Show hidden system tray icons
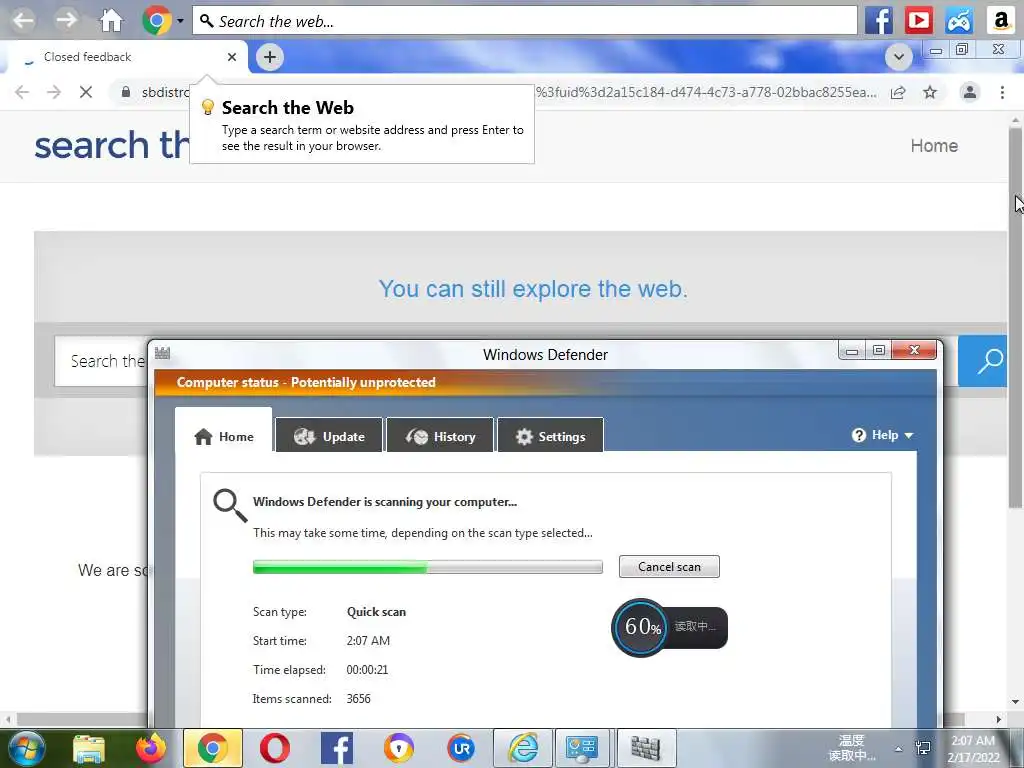 pyautogui.click(x=899, y=749)
